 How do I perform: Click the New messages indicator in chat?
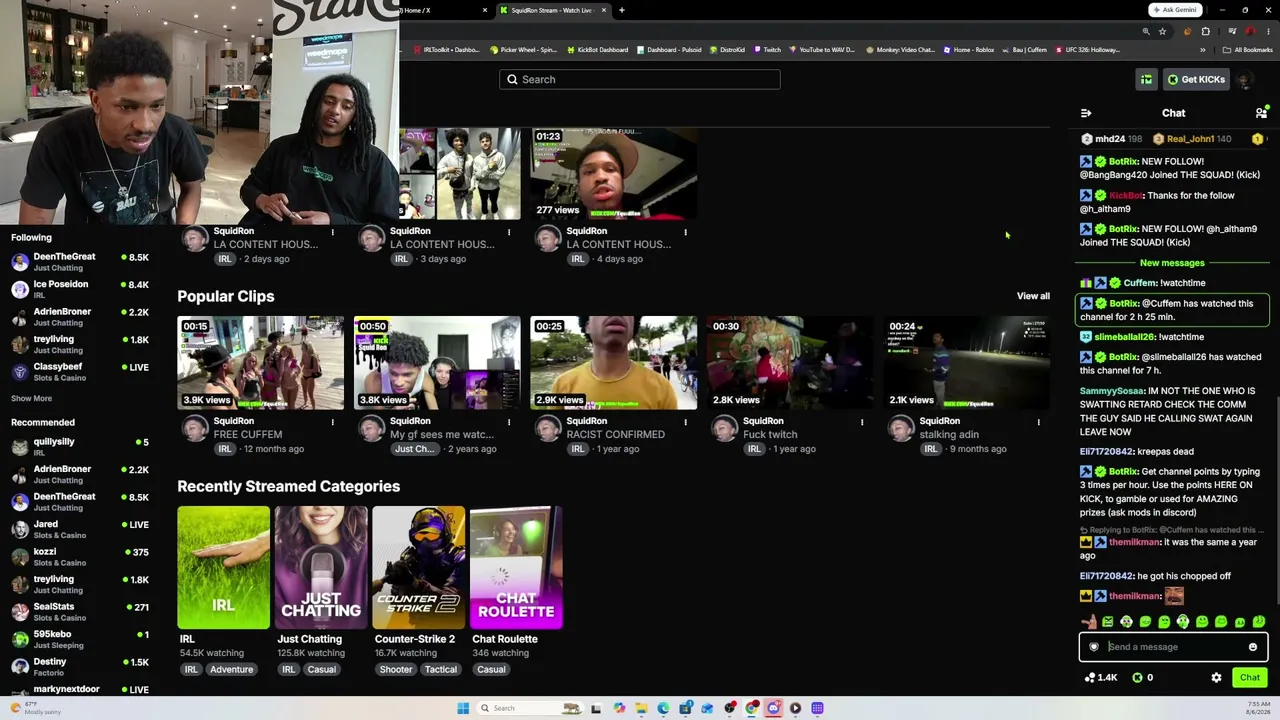tap(1172, 263)
